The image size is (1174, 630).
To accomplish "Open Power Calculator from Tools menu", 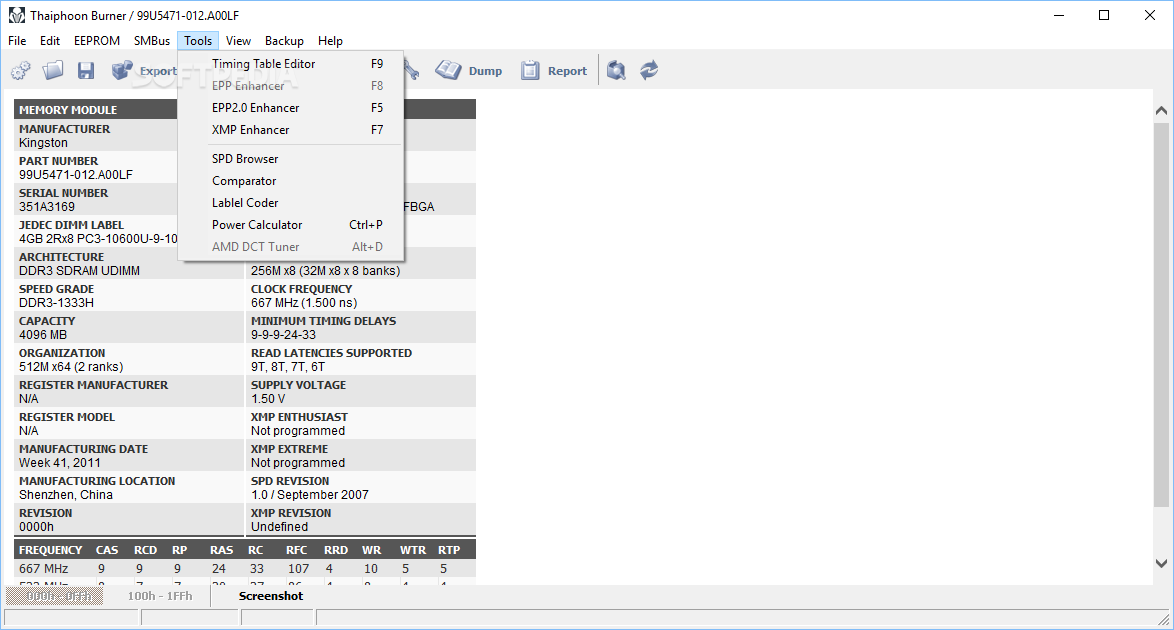I will click(x=291, y=225).
